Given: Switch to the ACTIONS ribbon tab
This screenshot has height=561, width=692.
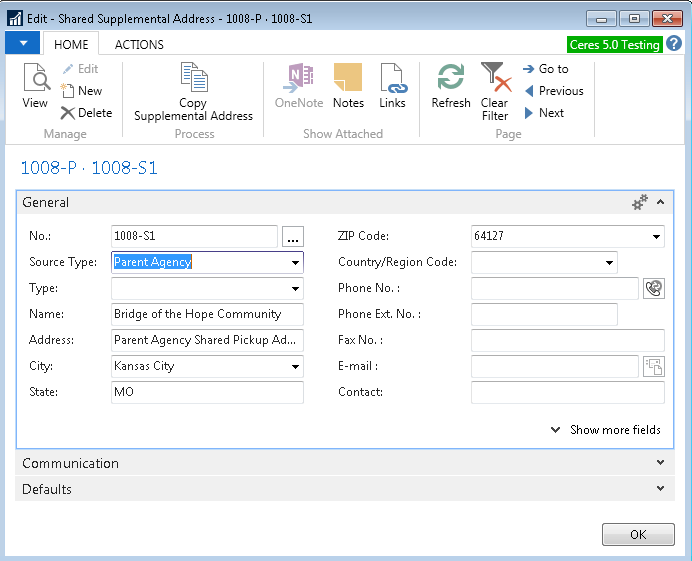Looking at the screenshot, I should pos(139,44).
